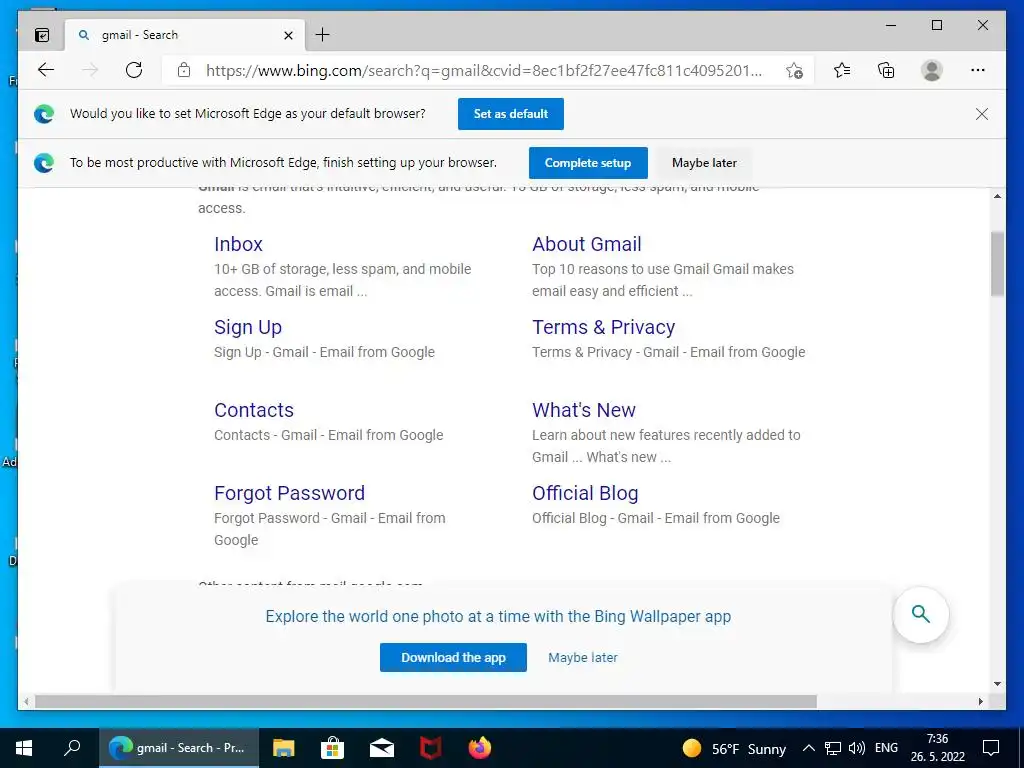Click the vertical scrollbar thumb

(x=997, y=264)
